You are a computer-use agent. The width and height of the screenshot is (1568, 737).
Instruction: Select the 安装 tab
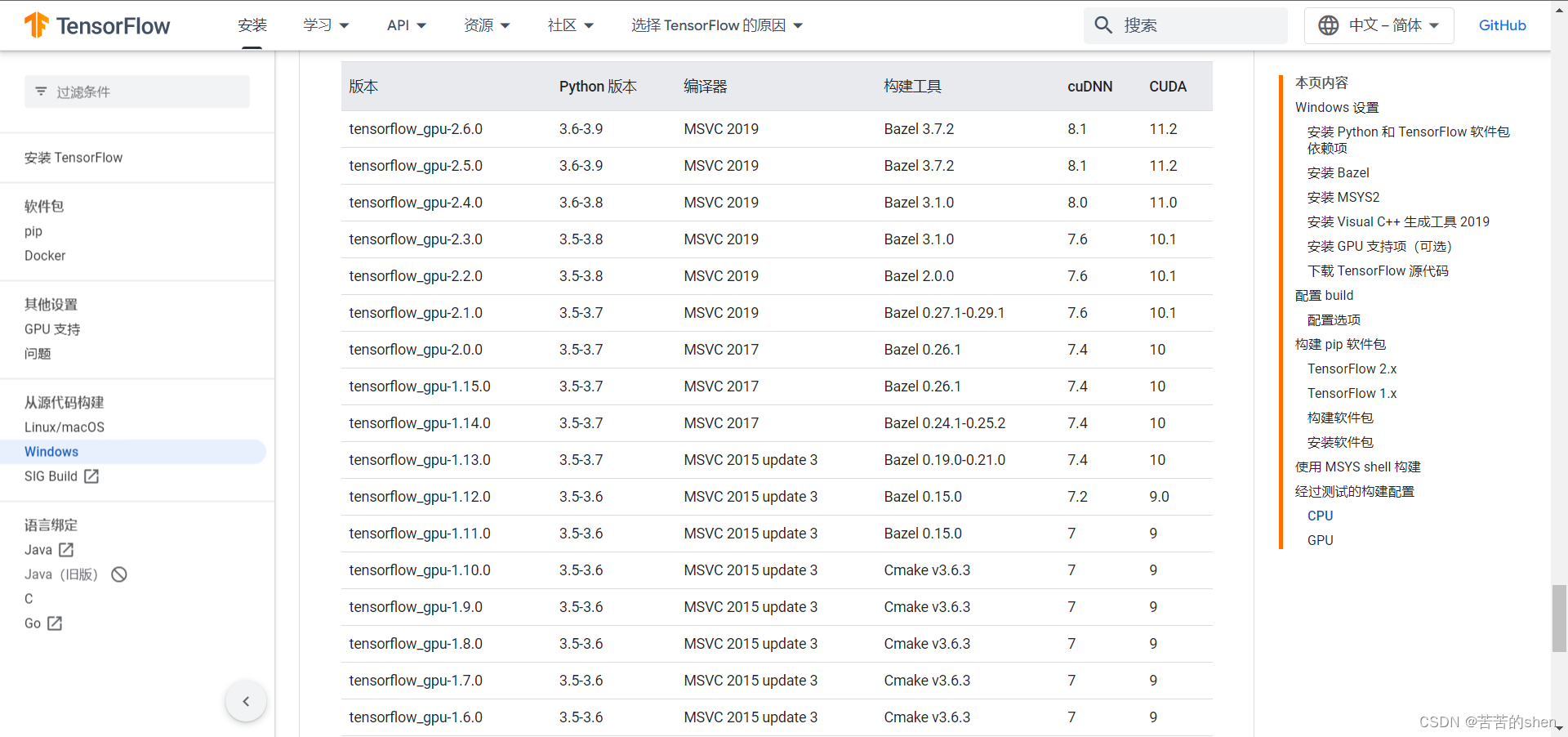[x=252, y=25]
